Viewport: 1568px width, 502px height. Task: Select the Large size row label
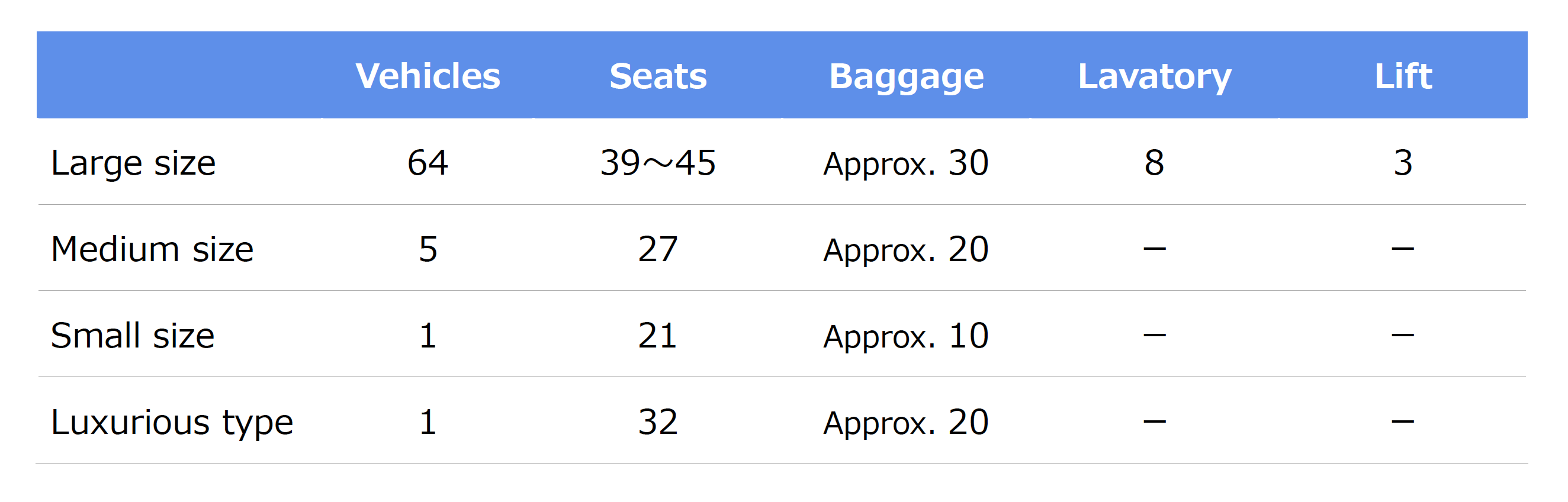(x=133, y=163)
